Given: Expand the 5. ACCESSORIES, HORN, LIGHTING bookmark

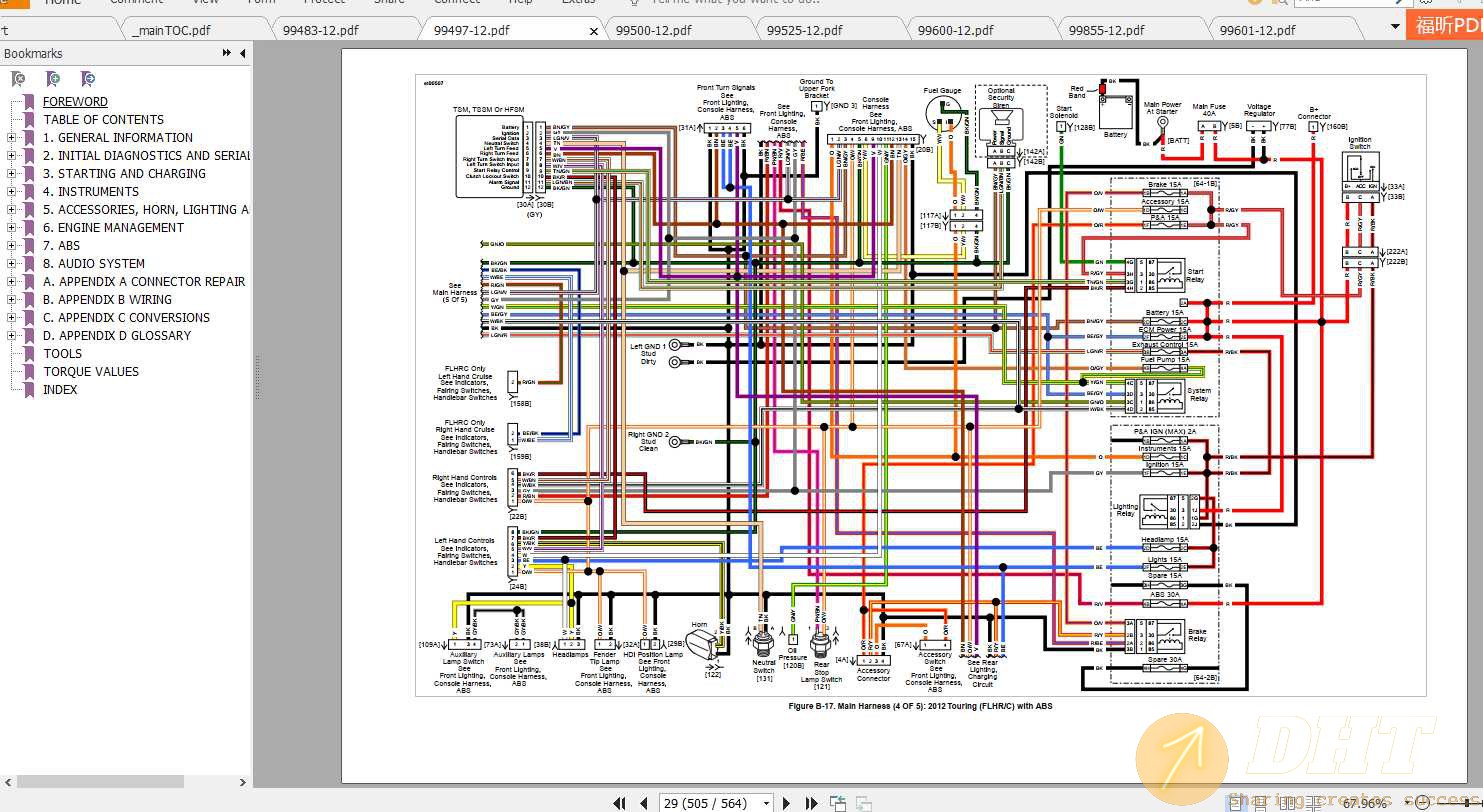Looking at the screenshot, I should coord(11,210).
